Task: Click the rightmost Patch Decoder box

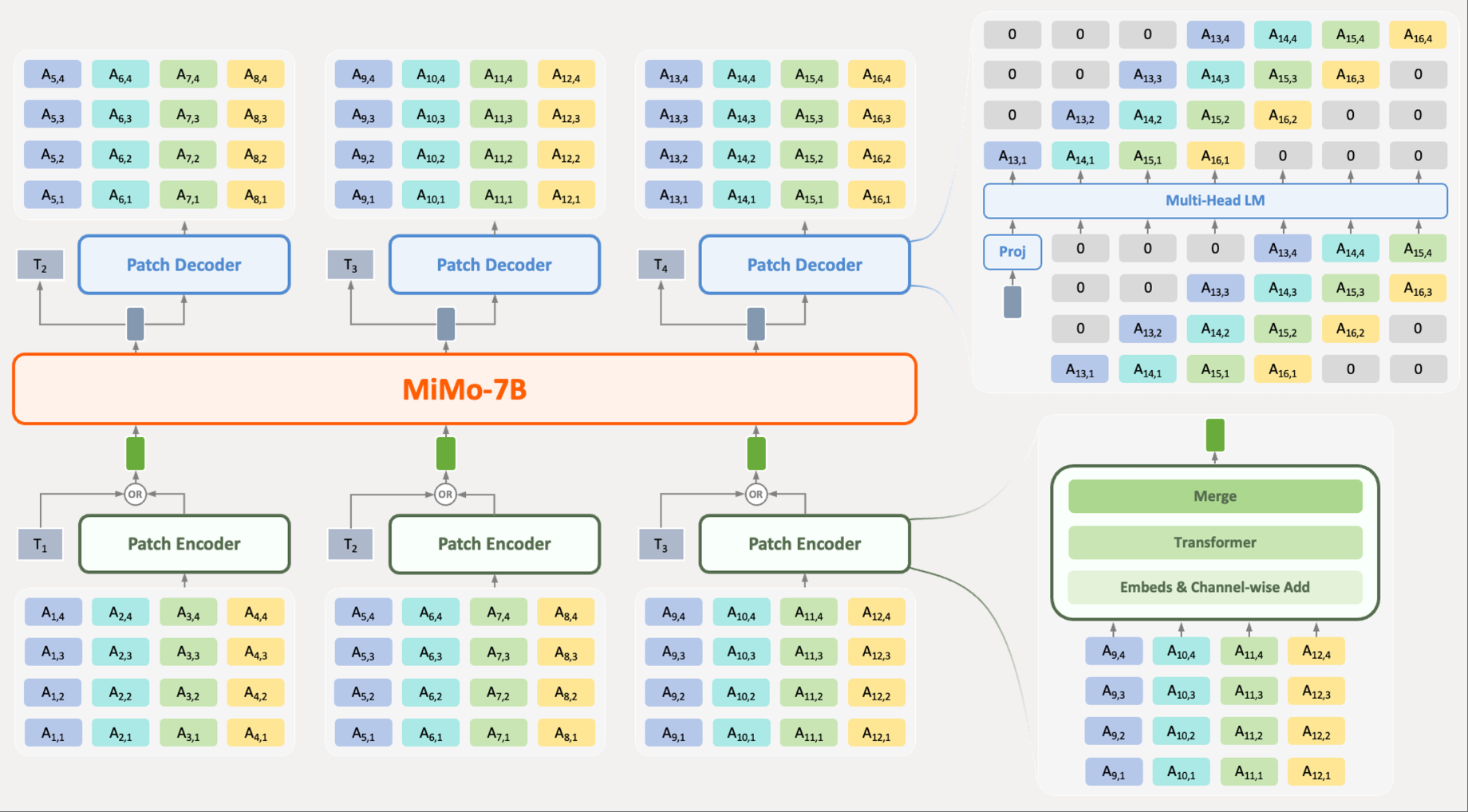Action: point(804,265)
